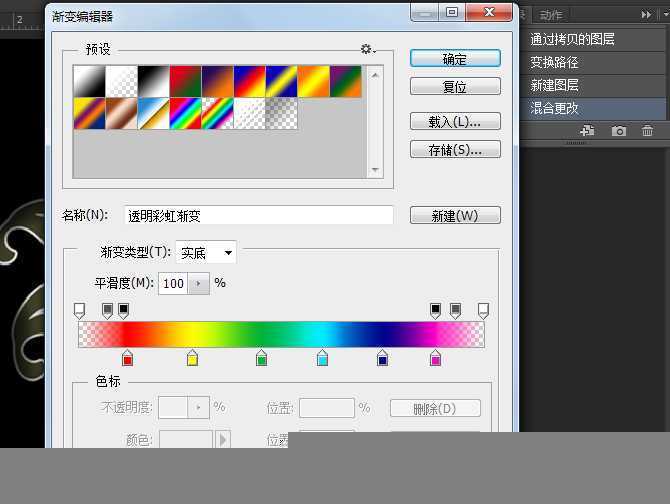Select the red-to-green gradient preset
Viewport: 670px width, 504px height.
coord(185,81)
